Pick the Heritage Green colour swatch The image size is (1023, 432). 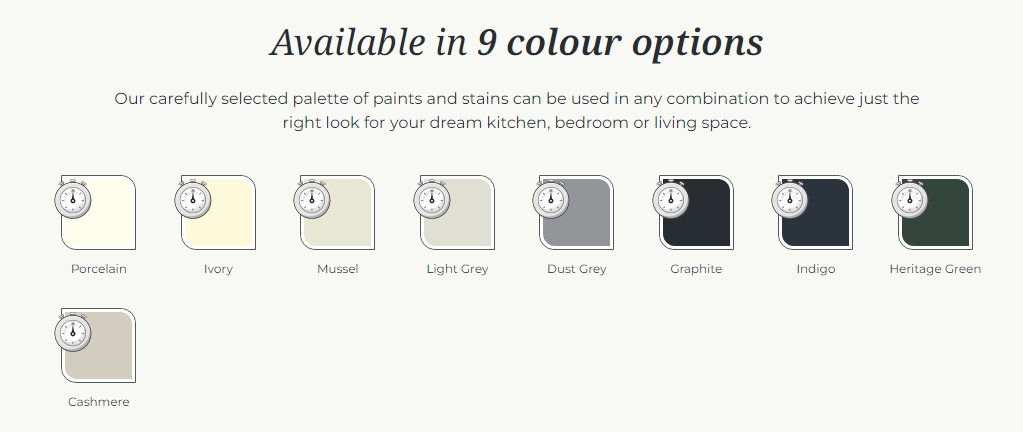[x=936, y=213]
